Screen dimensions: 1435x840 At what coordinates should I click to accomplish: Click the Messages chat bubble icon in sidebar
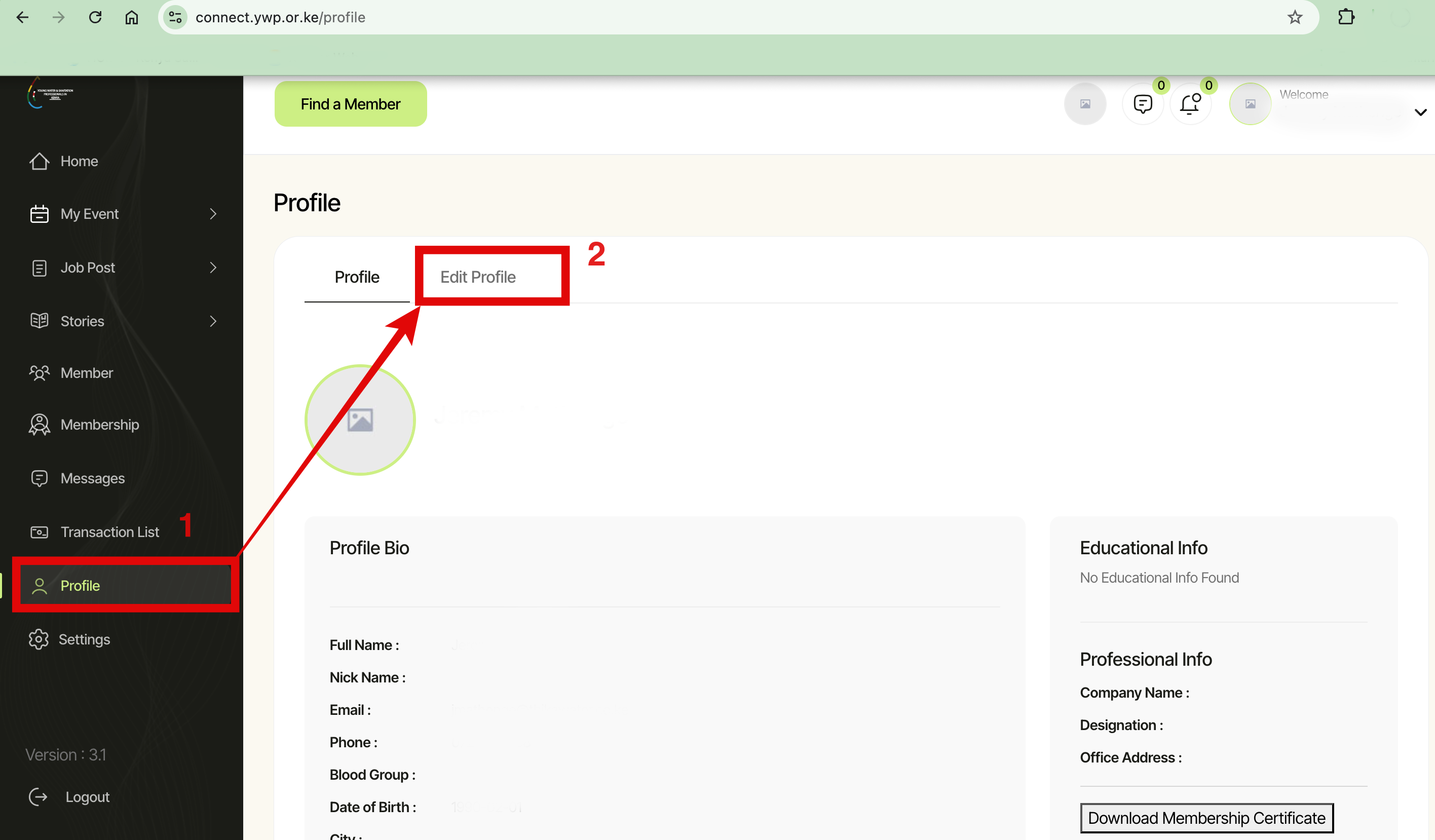[x=40, y=478]
